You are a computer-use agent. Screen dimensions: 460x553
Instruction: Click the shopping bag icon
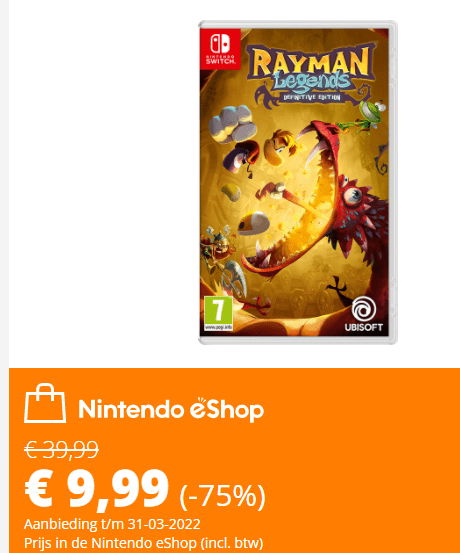(x=45, y=403)
